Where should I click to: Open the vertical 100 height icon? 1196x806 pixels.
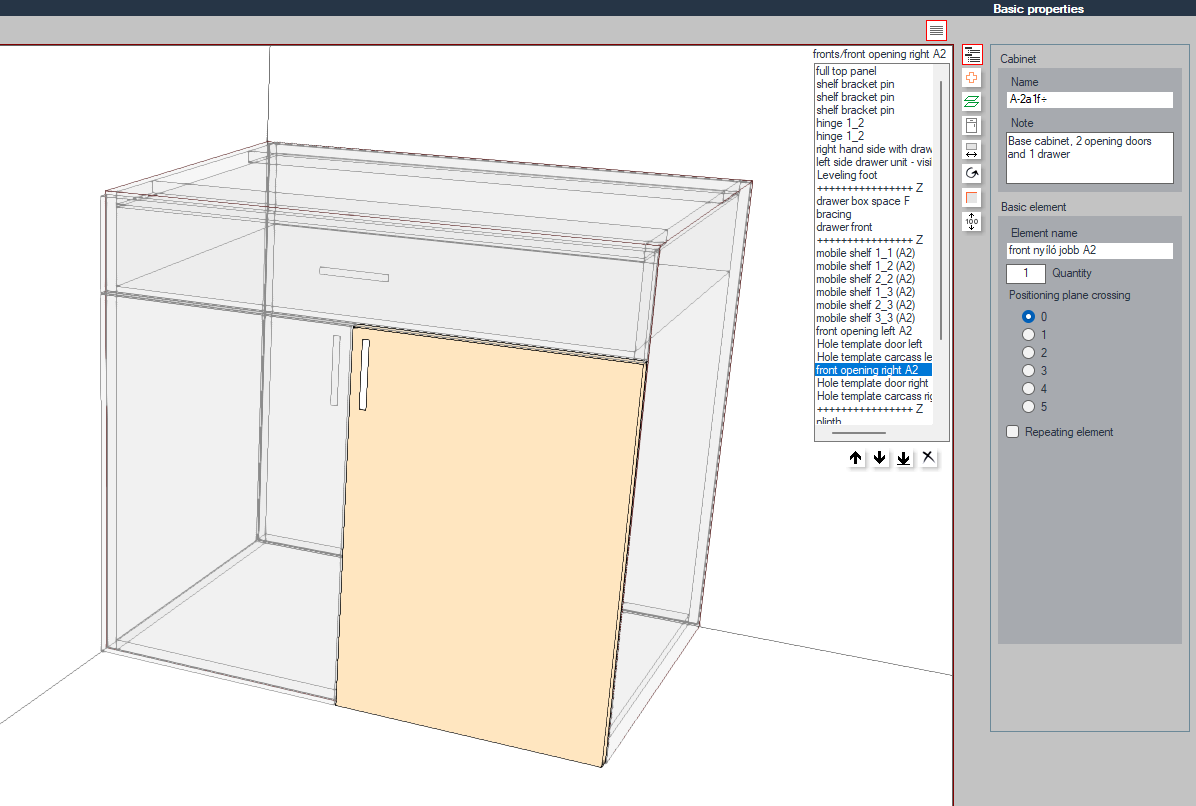tap(972, 222)
